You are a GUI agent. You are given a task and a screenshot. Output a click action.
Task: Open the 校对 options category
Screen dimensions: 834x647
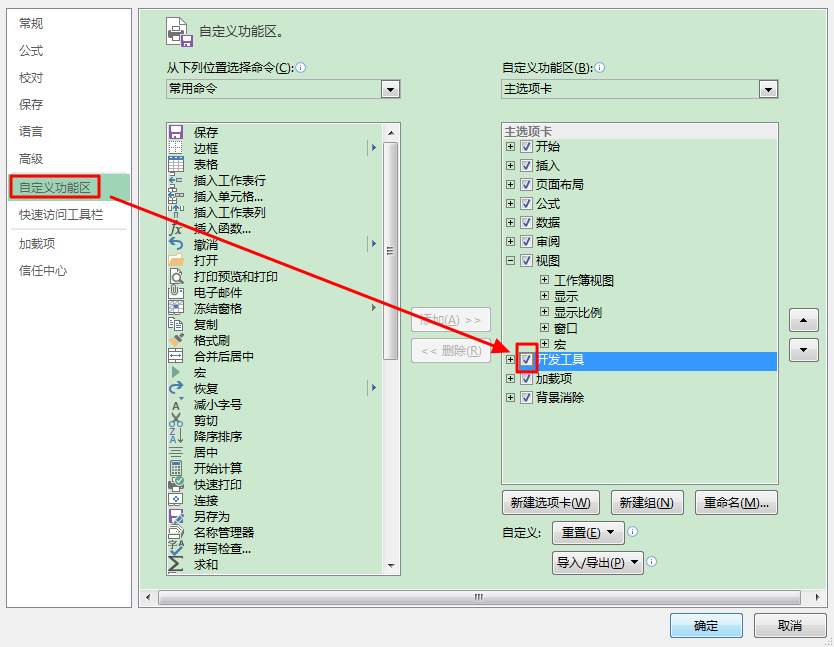(31, 78)
